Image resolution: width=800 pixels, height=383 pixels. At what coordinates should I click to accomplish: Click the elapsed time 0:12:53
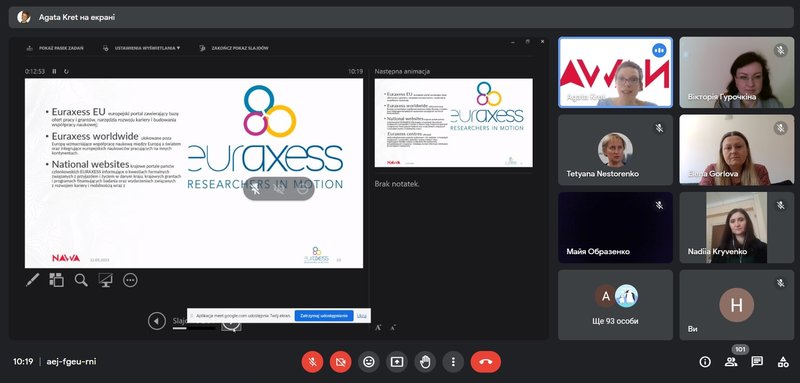pos(35,71)
